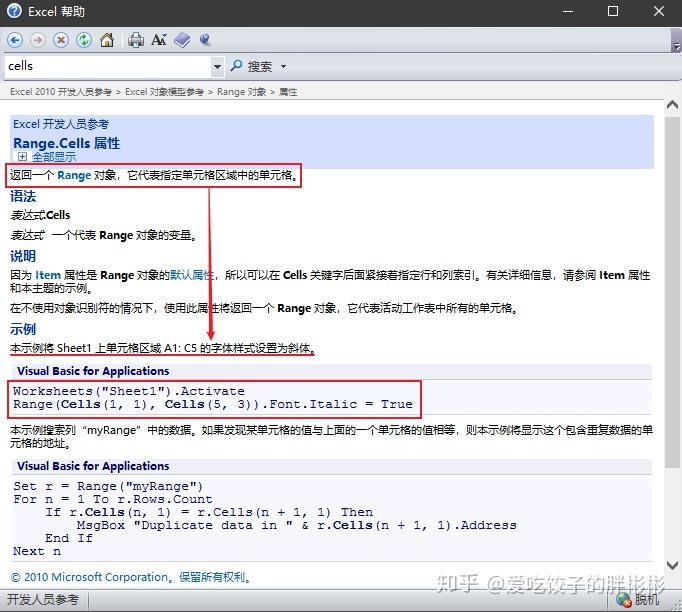Toggle Keep on Top pin icon

[x=205, y=40]
